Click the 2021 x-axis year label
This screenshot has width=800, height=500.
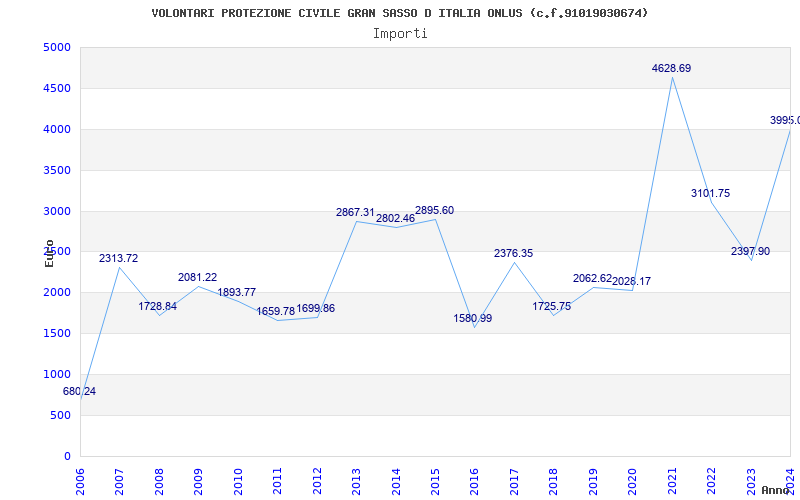pyautogui.click(x=672, y=482)
